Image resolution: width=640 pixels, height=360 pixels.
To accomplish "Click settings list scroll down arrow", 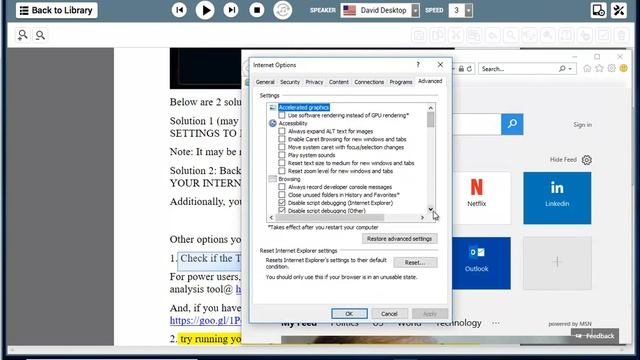I will [431, 209].
